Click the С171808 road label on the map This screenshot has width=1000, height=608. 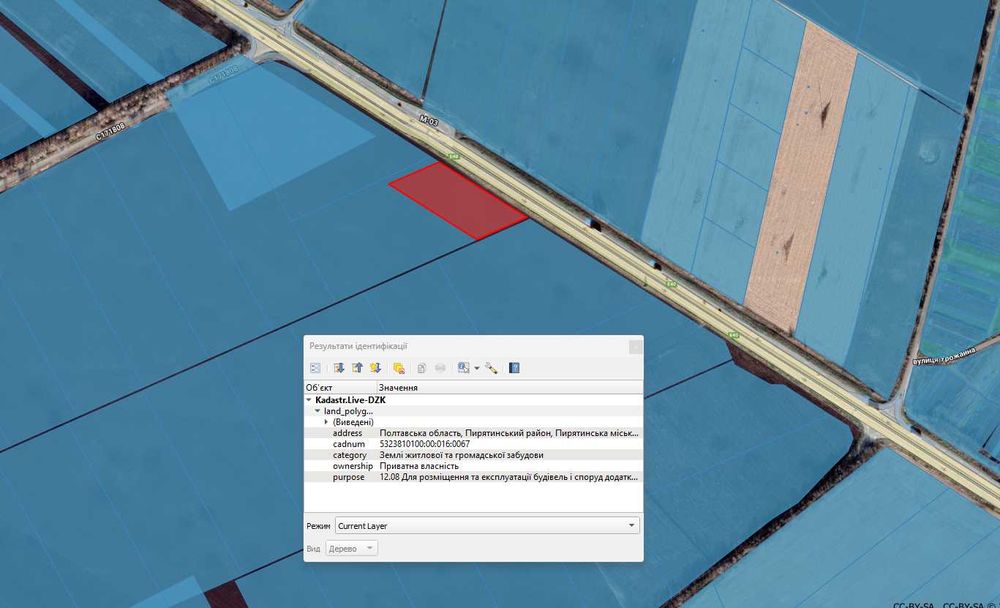point(110,133)
